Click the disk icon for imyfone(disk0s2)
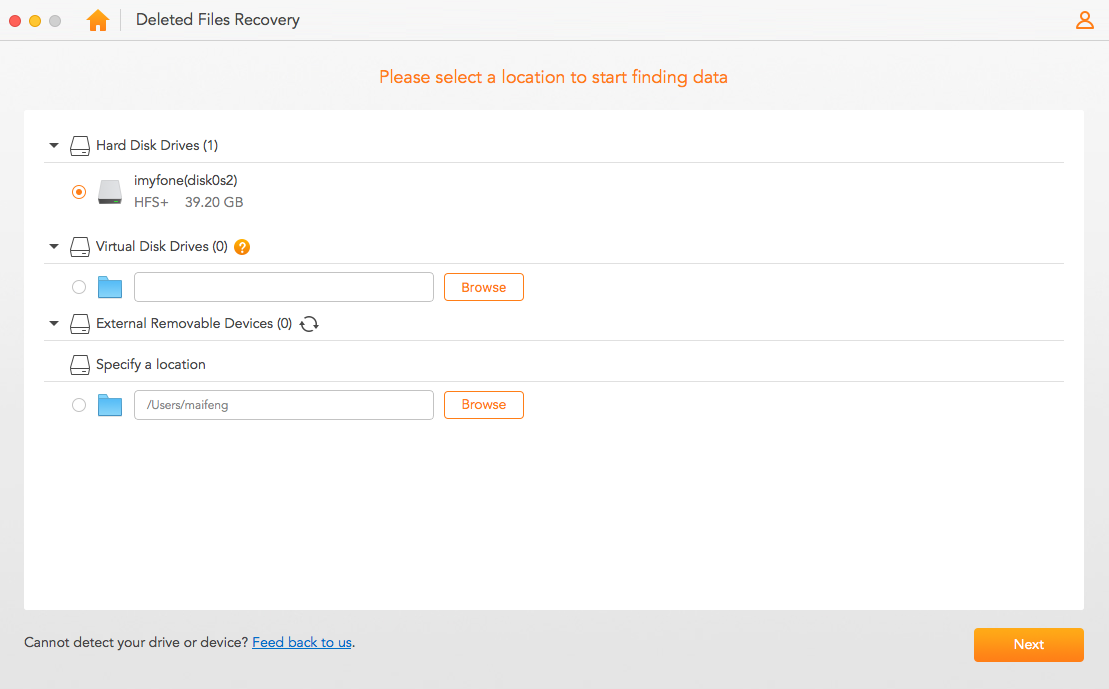 tap(110, 192)
